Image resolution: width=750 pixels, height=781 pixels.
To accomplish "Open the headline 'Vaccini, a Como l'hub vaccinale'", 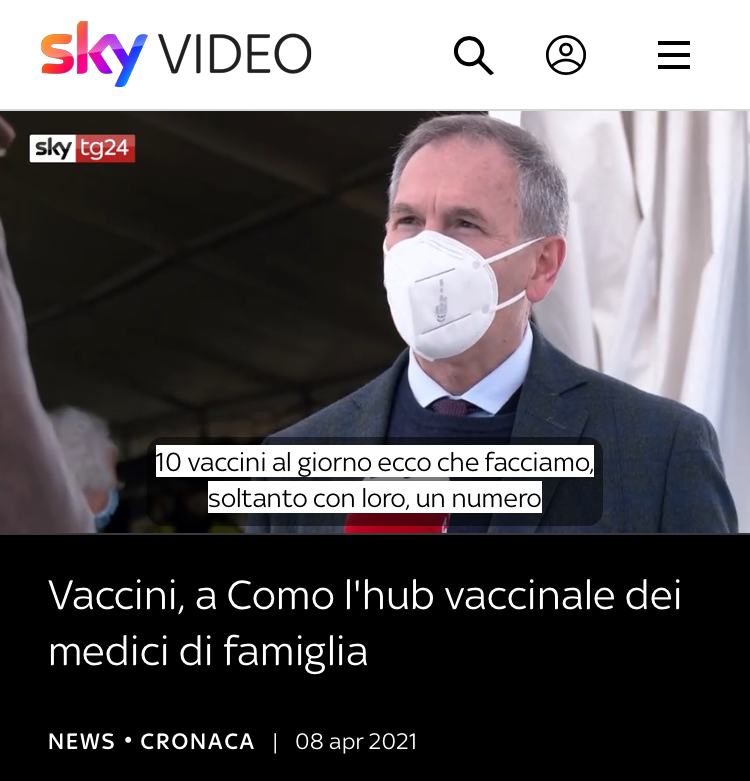I will pyautogui.click(x=365, y=595).
